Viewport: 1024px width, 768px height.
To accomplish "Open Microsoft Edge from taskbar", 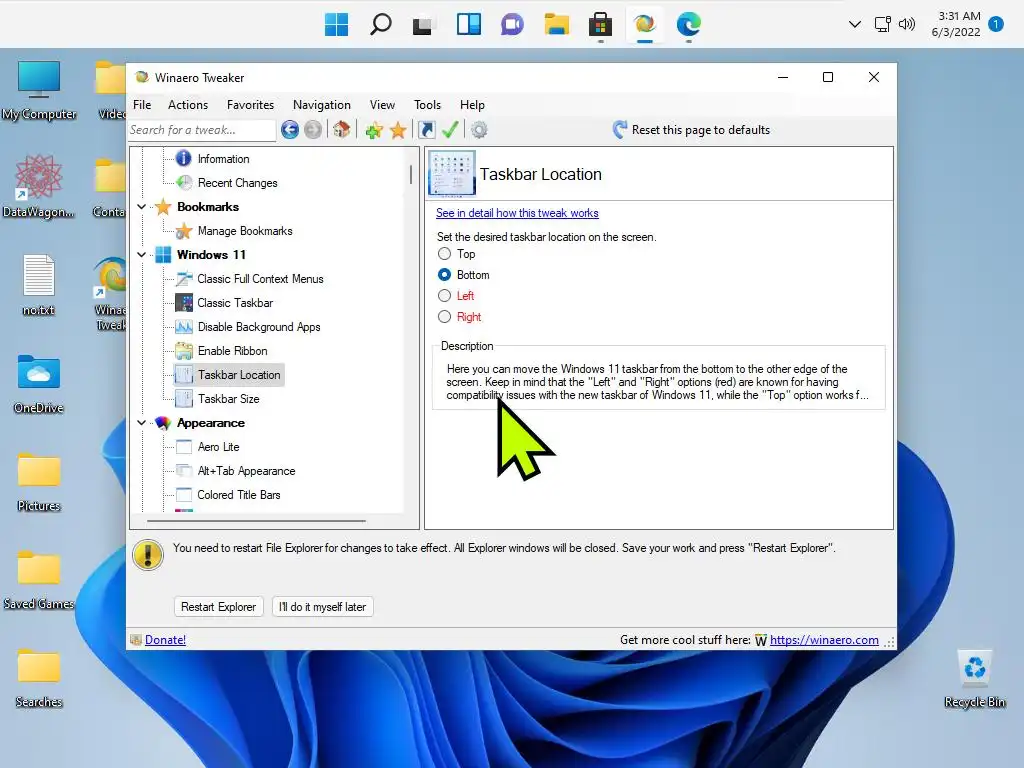I will pos(688,25).
